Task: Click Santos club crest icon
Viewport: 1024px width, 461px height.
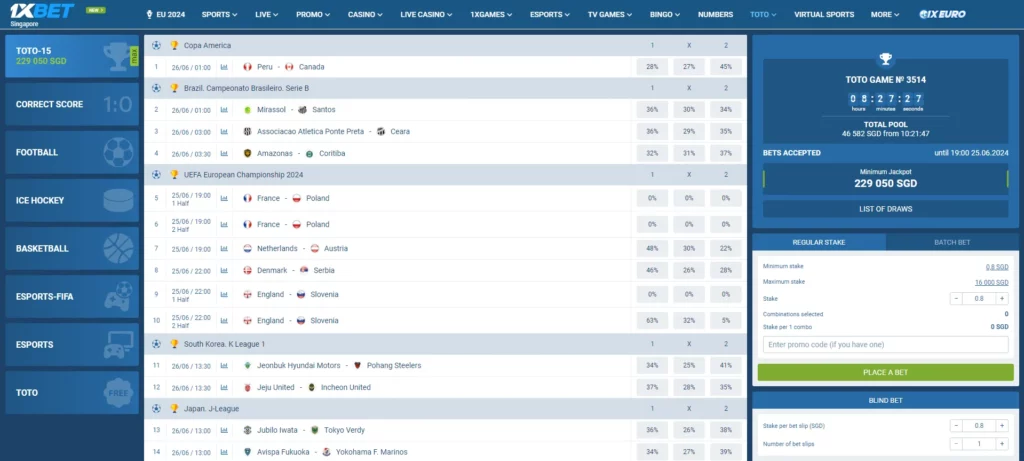Action: coord(302,110)
